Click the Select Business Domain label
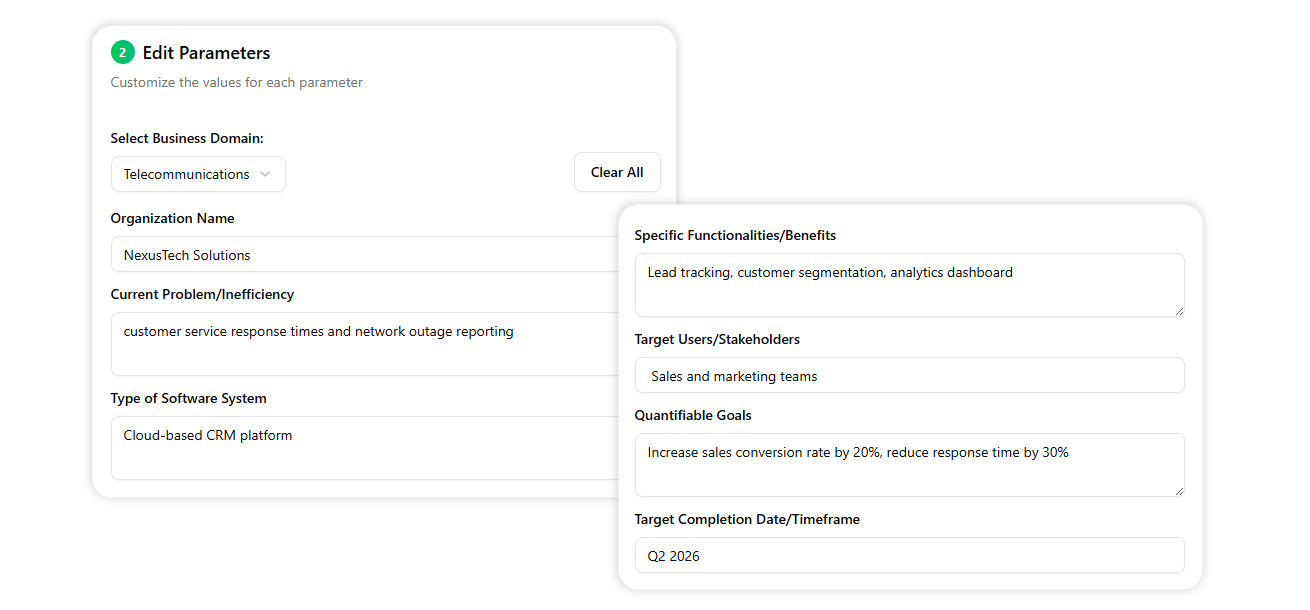The image size is (1310, 610). (x=187, y=139)
